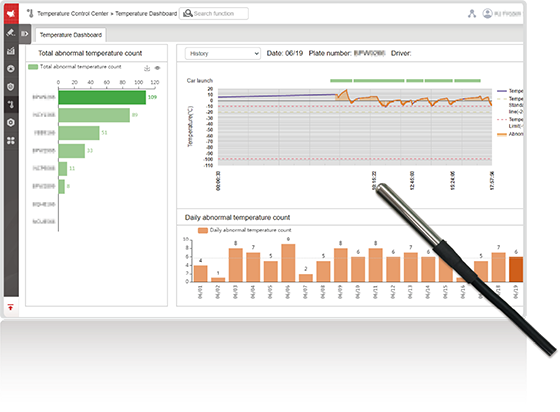Image resolution: width=560 pixels, height=412 pixels.
Task: Toggle the purple Temperature line legend
Action: click(x=510, y=91)
